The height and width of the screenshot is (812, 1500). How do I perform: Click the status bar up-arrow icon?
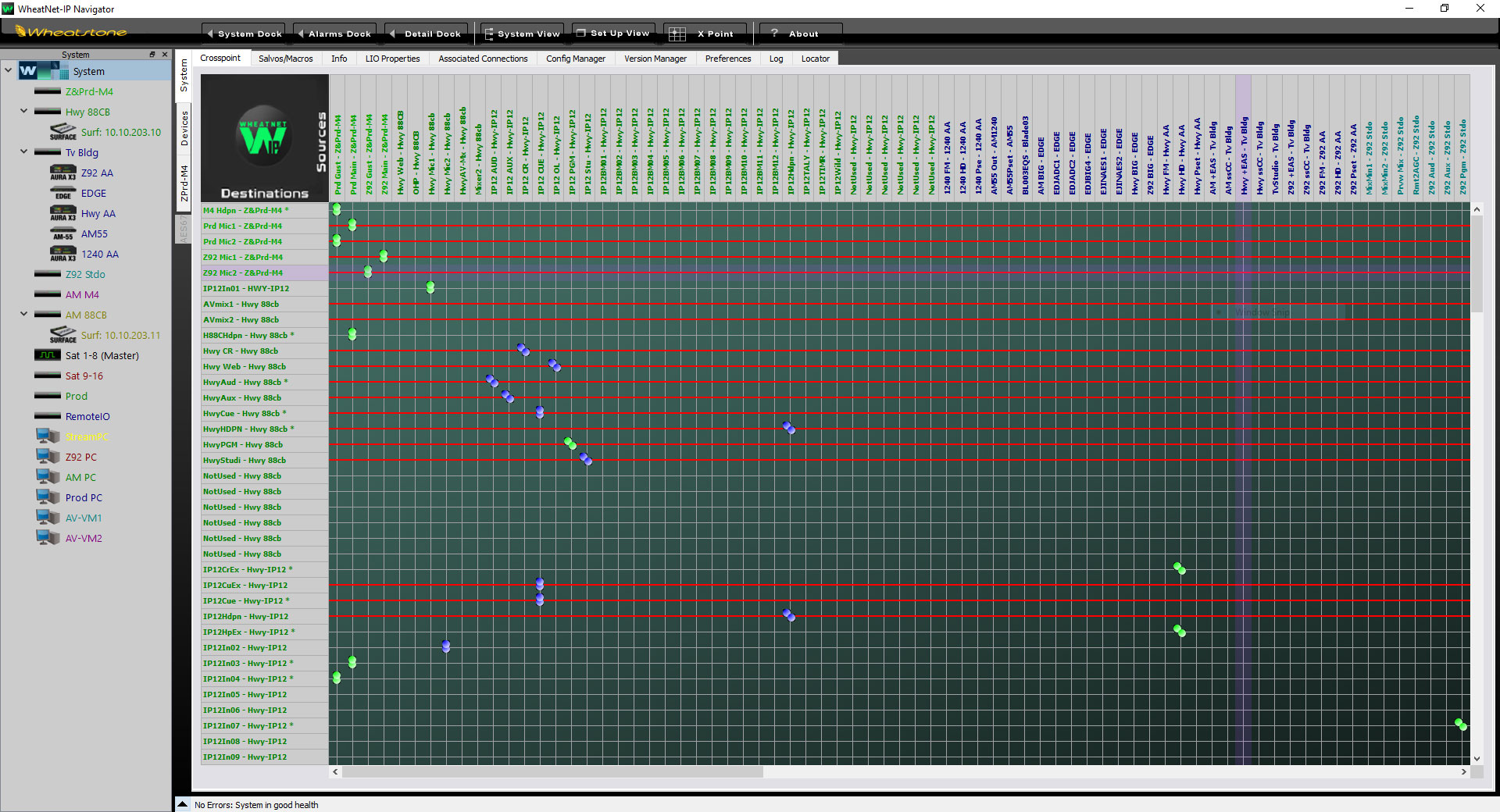tap(182, 804)
